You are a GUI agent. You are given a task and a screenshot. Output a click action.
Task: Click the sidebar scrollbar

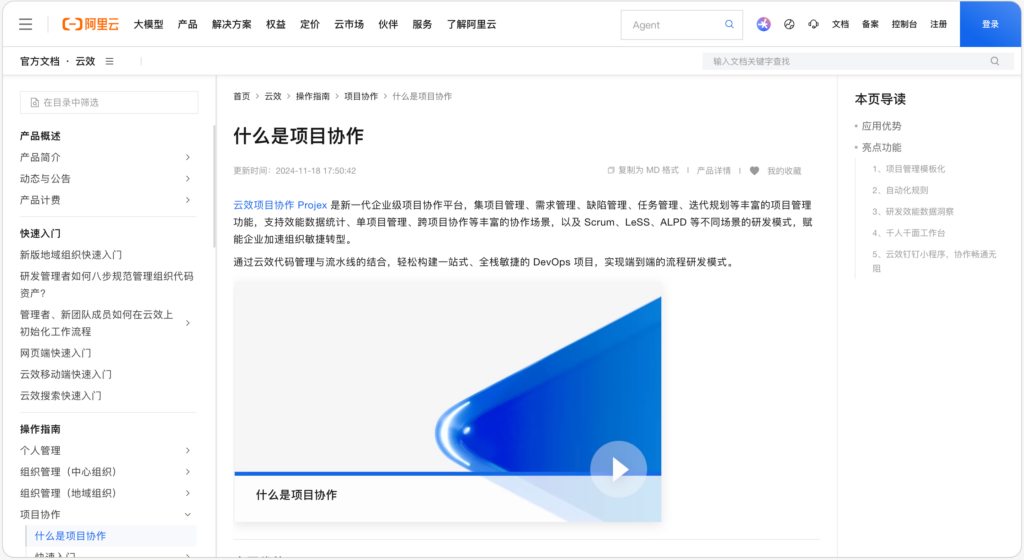[x=214, y=187]
